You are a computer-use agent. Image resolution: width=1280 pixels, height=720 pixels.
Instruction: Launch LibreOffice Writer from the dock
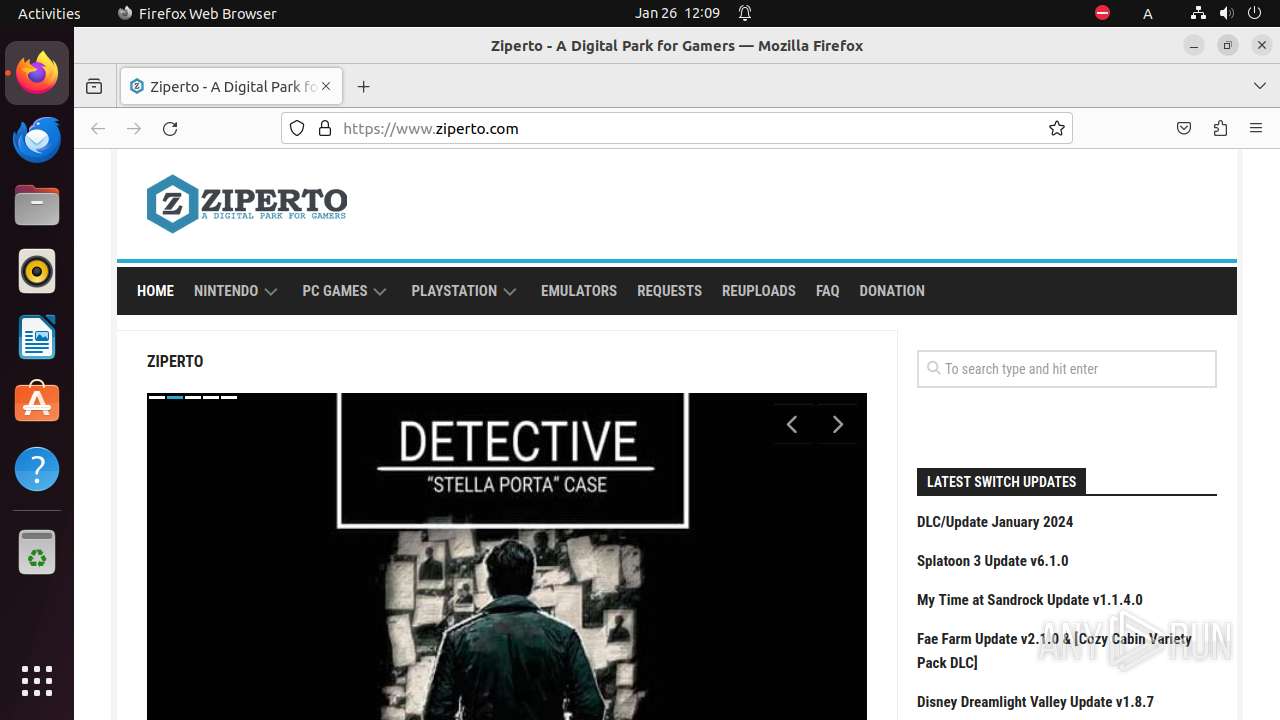tap(37, 337)
